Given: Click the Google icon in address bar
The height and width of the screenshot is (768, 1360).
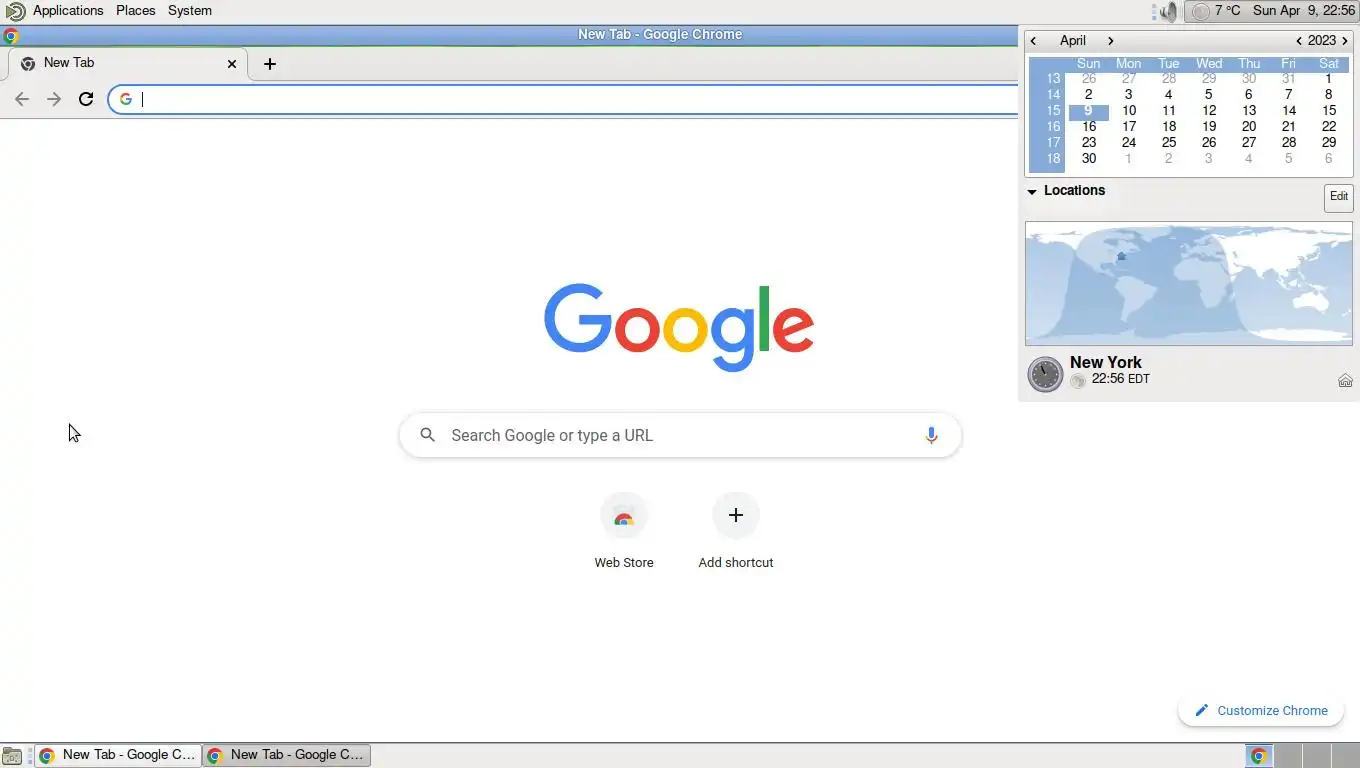Looking at the screenshot, I should (x=126, y=99).
